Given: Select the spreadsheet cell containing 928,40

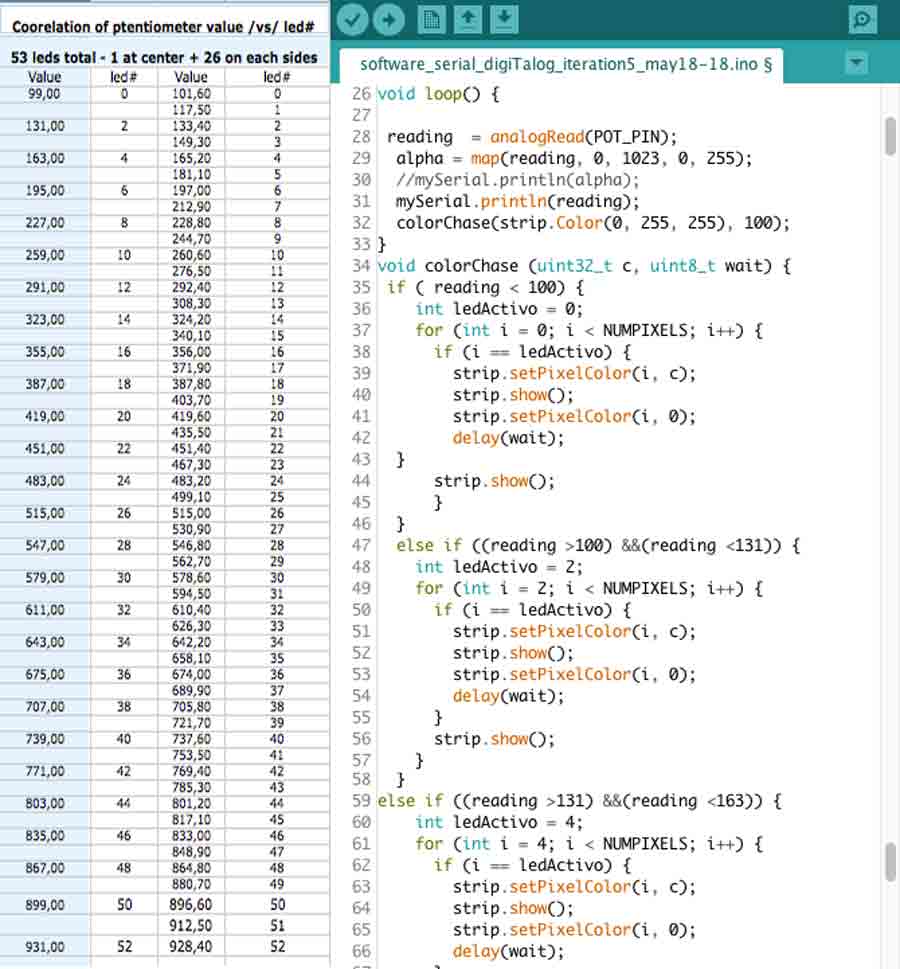Looking at the screenshot, I should pyautogui.click(x=191, y=946).
